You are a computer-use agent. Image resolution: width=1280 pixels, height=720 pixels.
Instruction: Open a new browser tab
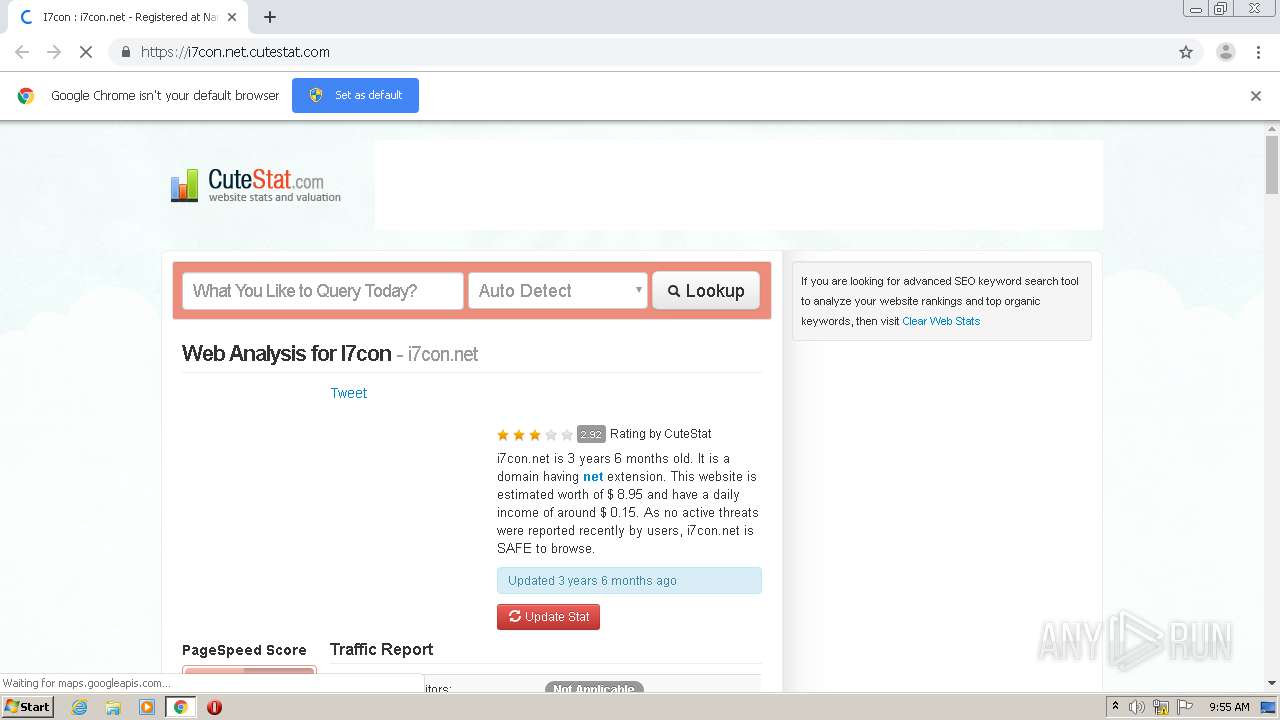pyautogui.click(x=270, y=17)
